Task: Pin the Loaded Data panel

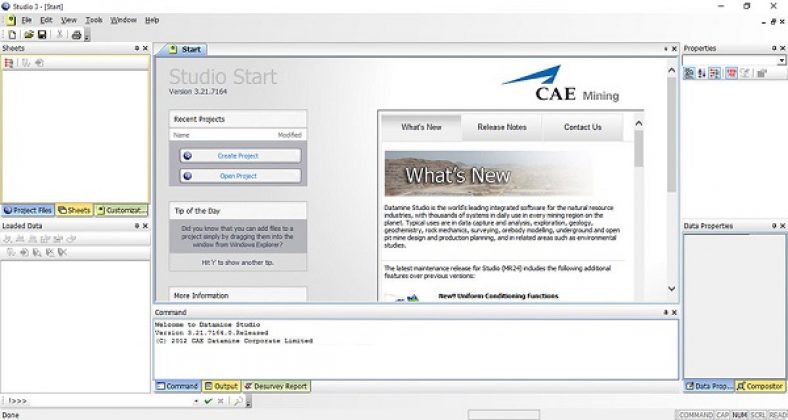Action: 137,226
